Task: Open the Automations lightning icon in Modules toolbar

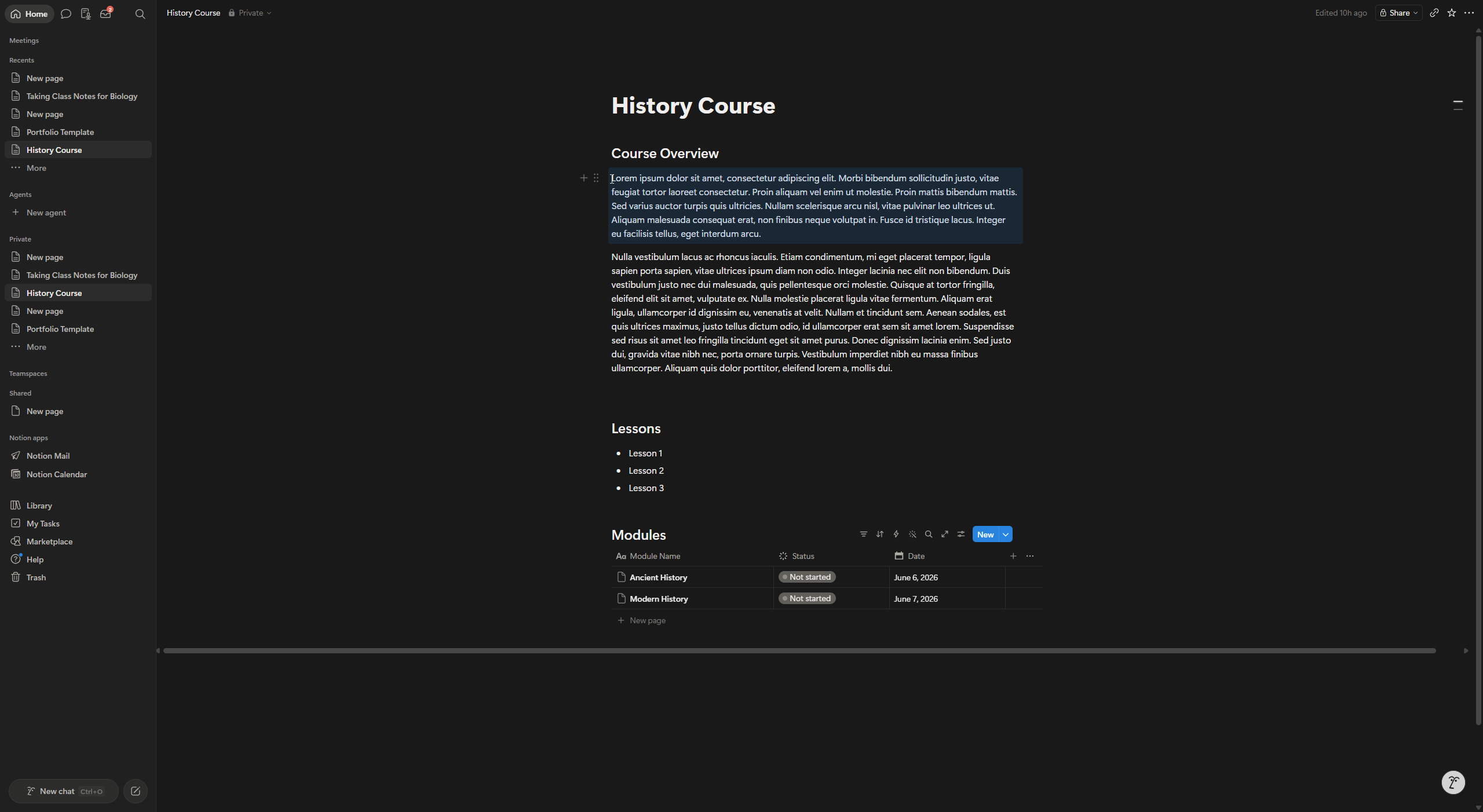Action: [896, 534]
